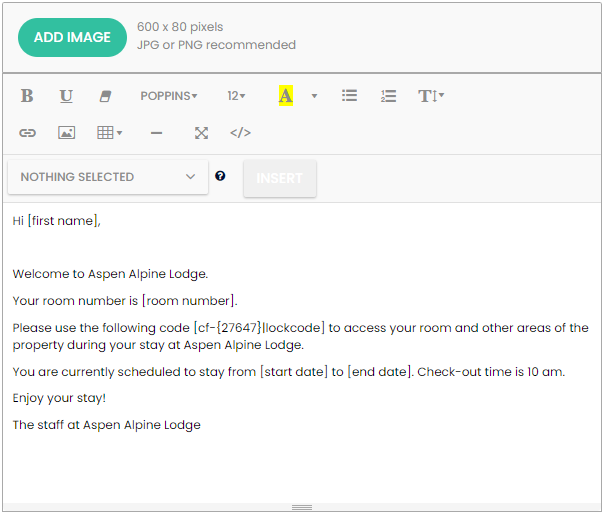Open the Poppins font family dropdown
The height and width of the screenshot is (513, 603).
pos(168,96)
